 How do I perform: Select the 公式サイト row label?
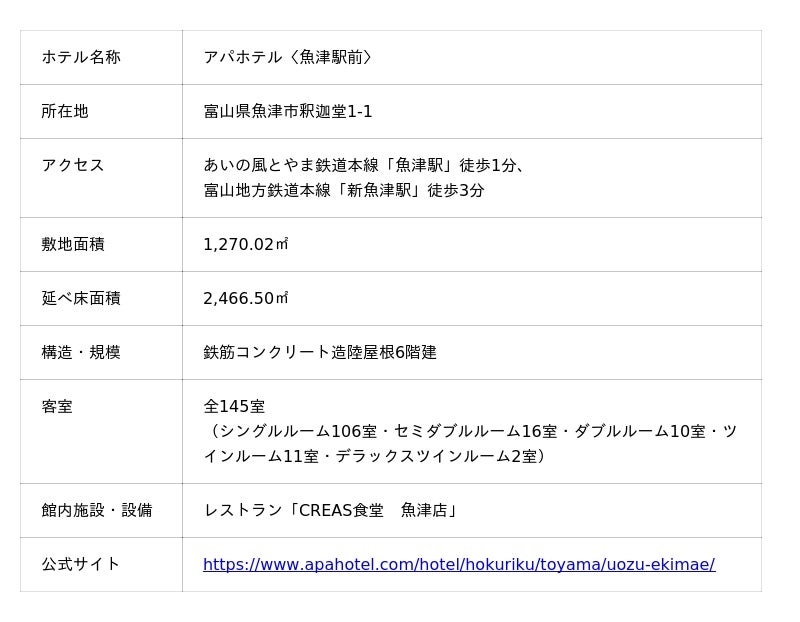coord(81,564)
